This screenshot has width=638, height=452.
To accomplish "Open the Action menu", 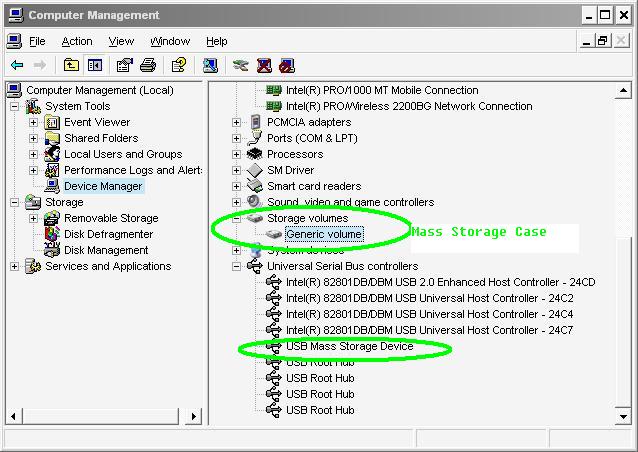I will point(77,41).
